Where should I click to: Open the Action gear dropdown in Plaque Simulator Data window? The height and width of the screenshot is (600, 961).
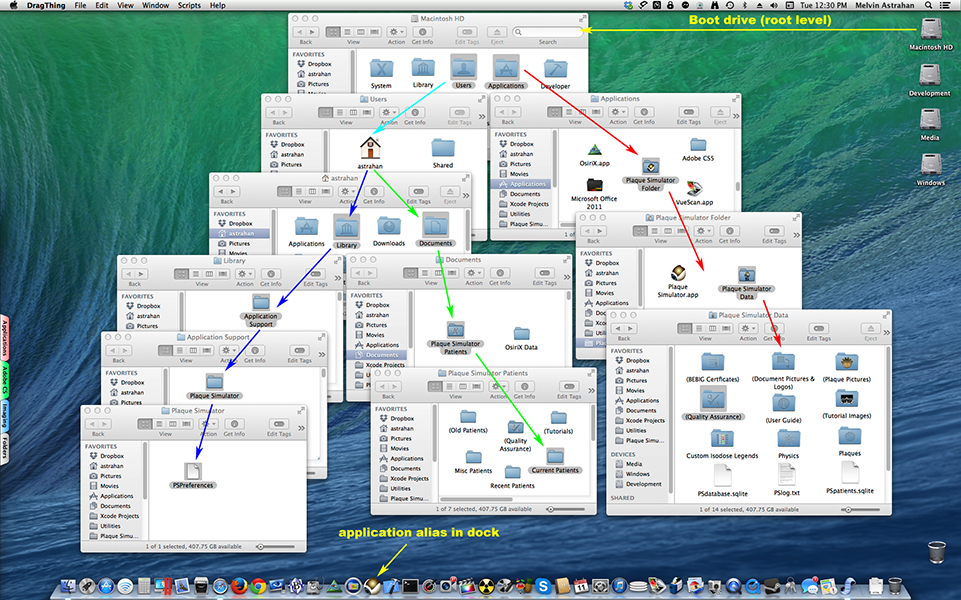click(x=748, y=328)
